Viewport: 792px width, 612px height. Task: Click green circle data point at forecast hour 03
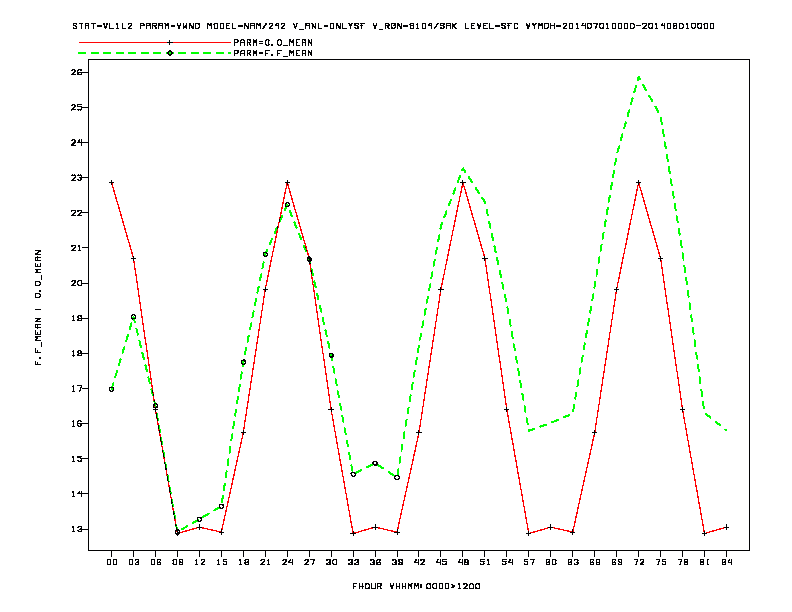click(x=133, y=317)
